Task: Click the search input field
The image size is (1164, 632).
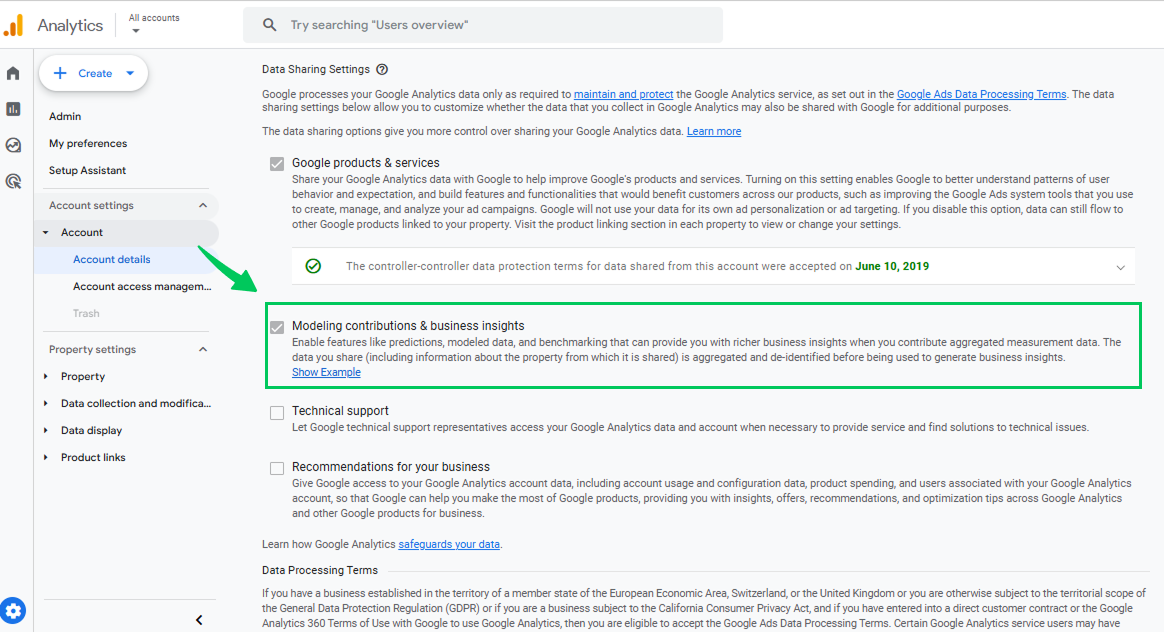Action: pos(483,25)
